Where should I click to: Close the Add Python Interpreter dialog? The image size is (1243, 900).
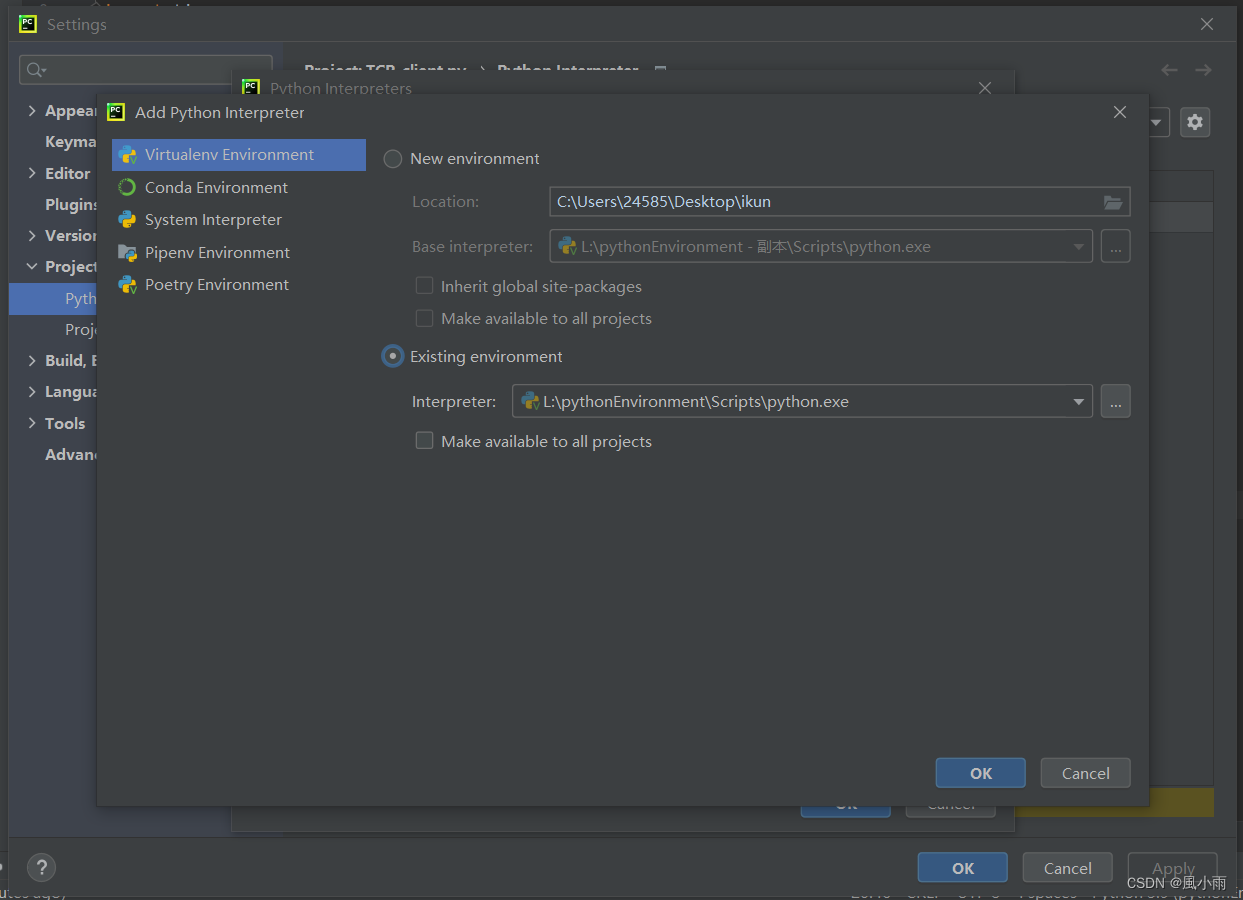tap(1120, 112)
